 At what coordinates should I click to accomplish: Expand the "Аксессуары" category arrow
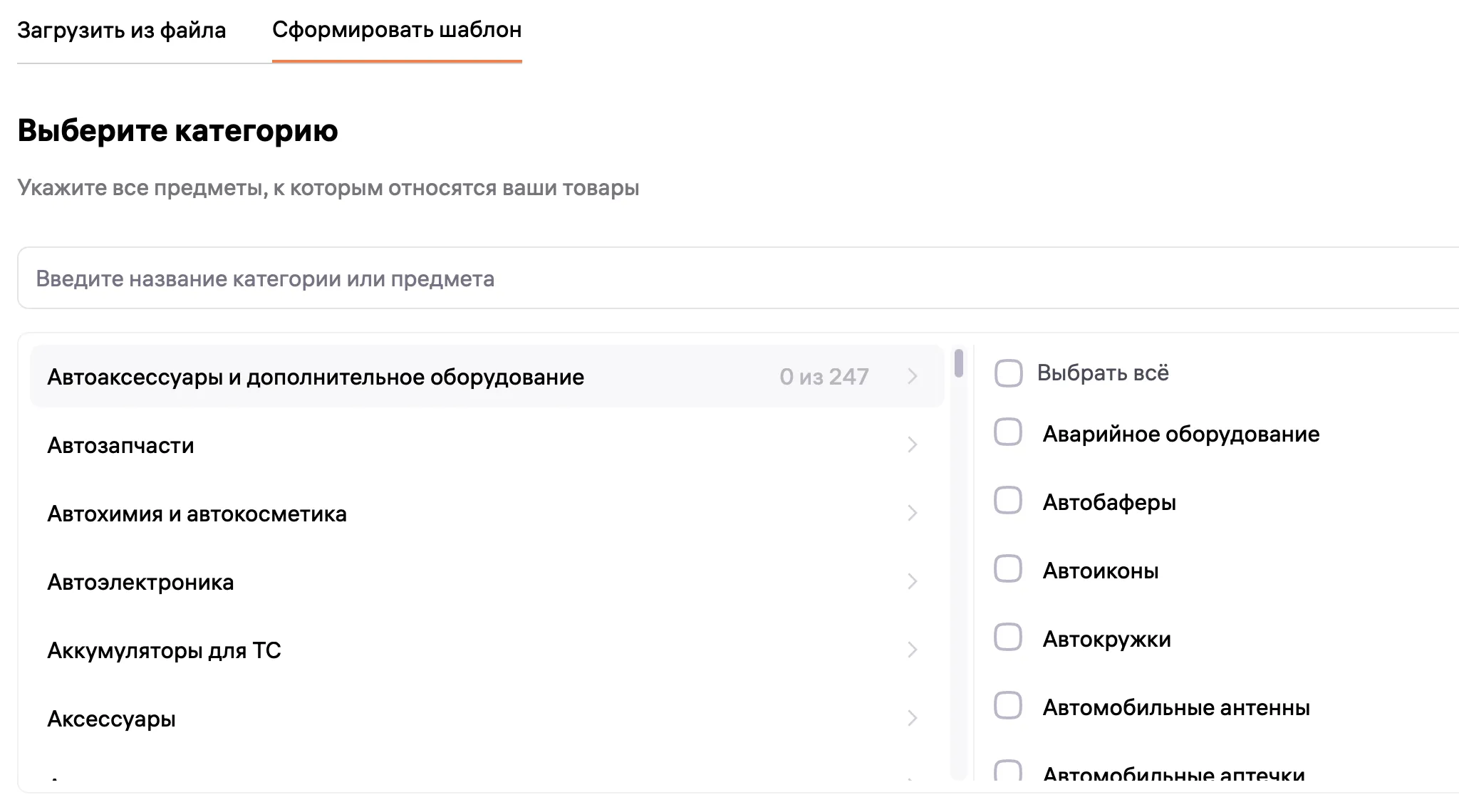tap(913, 719)
